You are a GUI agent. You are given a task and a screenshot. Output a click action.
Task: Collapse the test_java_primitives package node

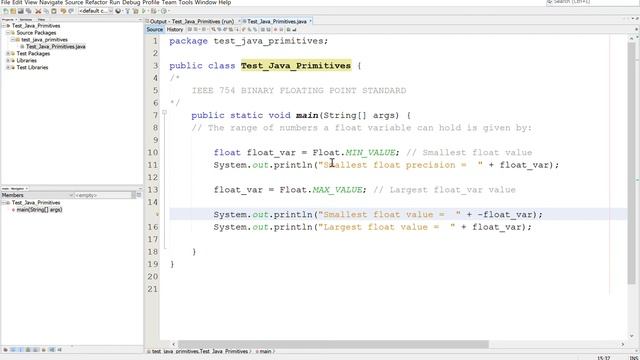(x=13, y=40)
